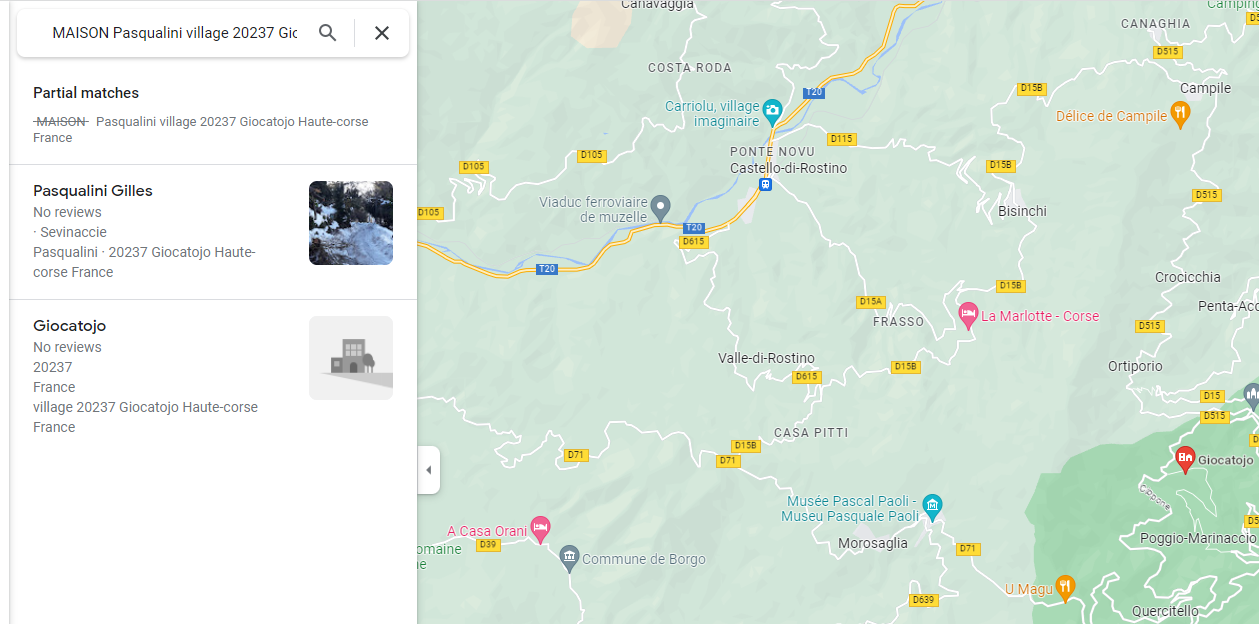1259x624 pixels.
Task: Select the Musée Pascal Paoli museum marker
Action: (932, 506)
